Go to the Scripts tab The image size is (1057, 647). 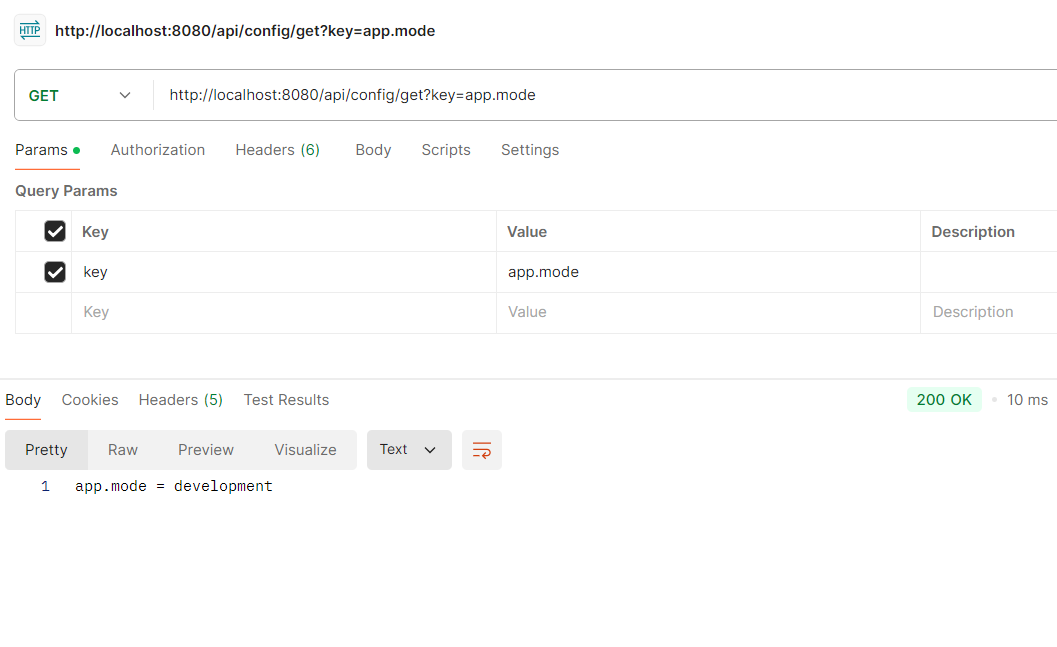coord(446,150)
